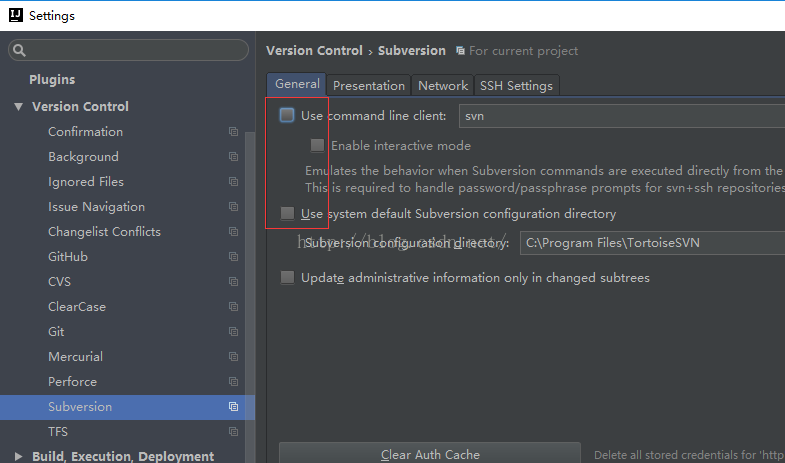Screen dimensions: 785x463
Task: Open the Presentation tab
Action: (x=368, y=86)
